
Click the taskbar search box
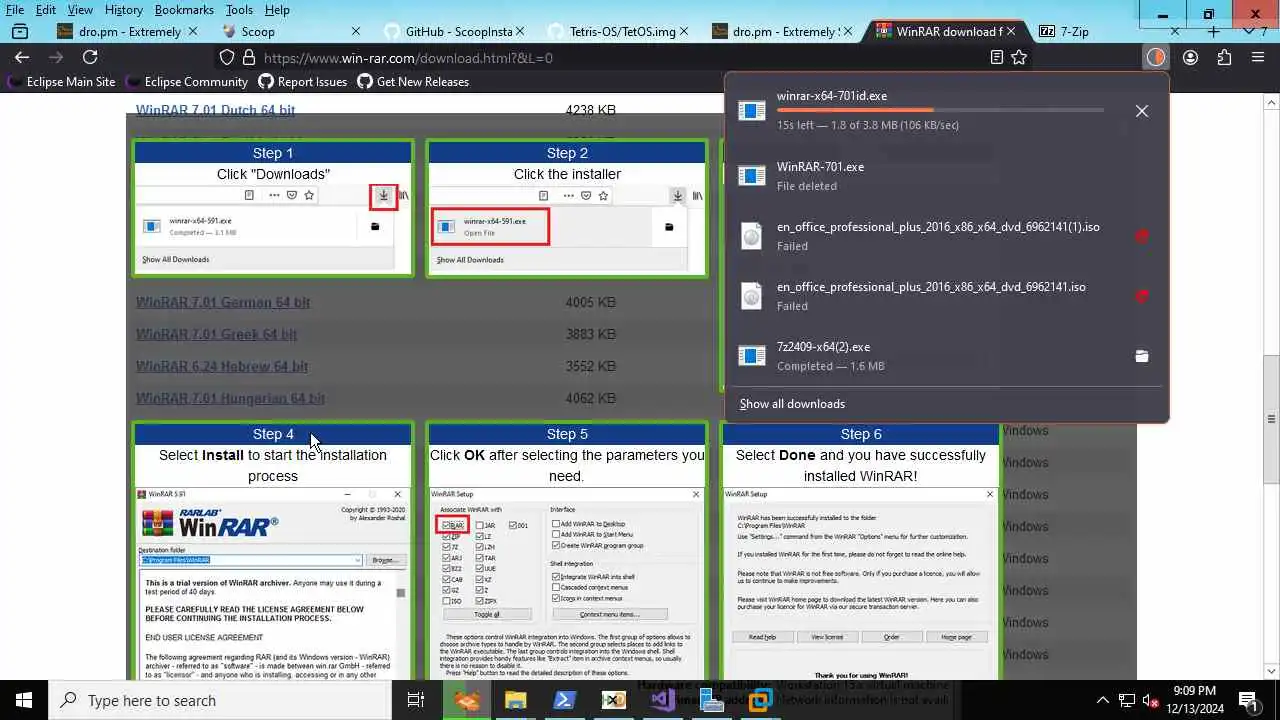(219, 700)
